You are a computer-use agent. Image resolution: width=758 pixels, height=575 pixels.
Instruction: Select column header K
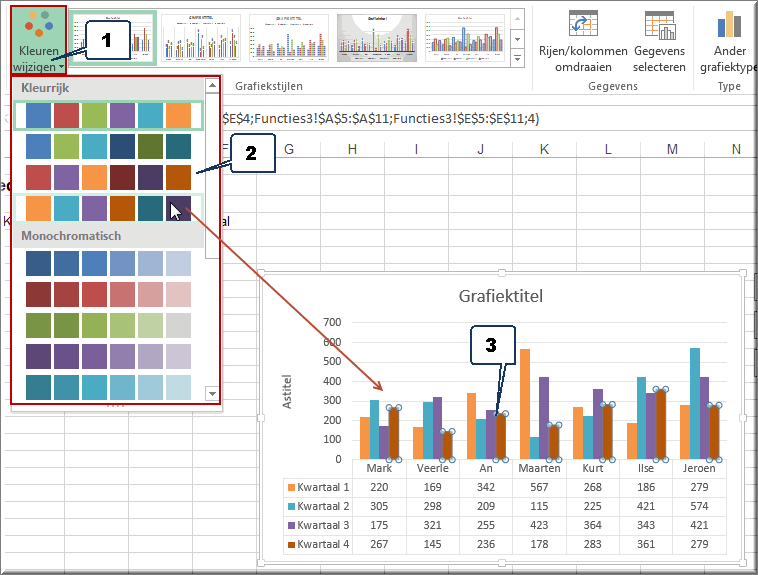click(x=544, y=149)
